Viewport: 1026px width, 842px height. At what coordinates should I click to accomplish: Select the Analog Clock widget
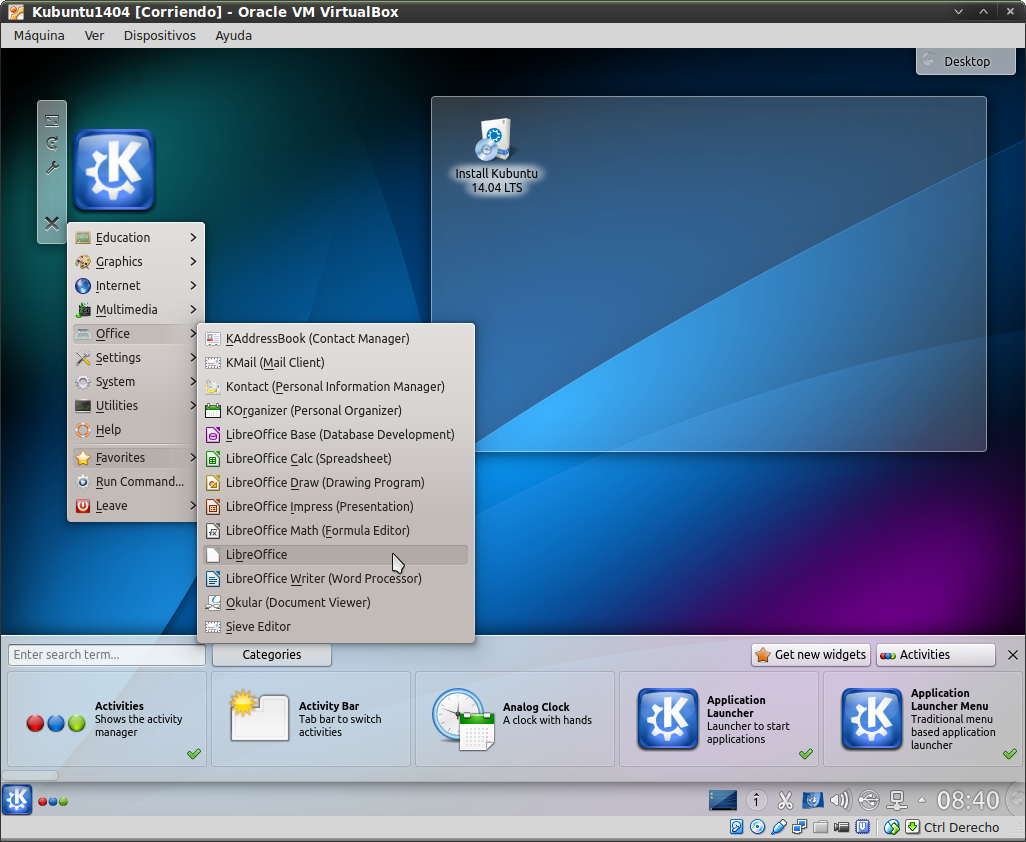click(512, 719)
